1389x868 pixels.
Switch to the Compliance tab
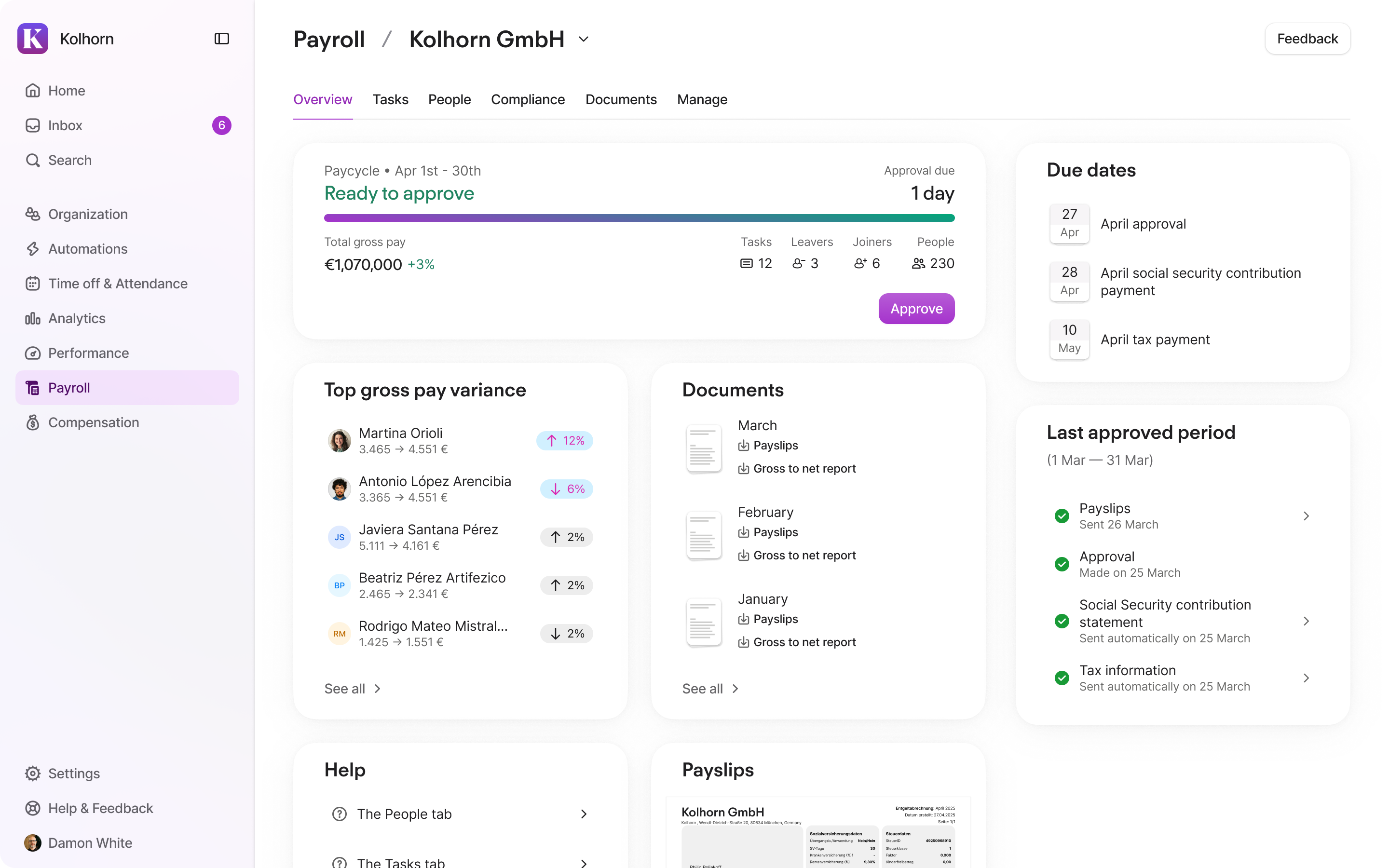point(528,99)
